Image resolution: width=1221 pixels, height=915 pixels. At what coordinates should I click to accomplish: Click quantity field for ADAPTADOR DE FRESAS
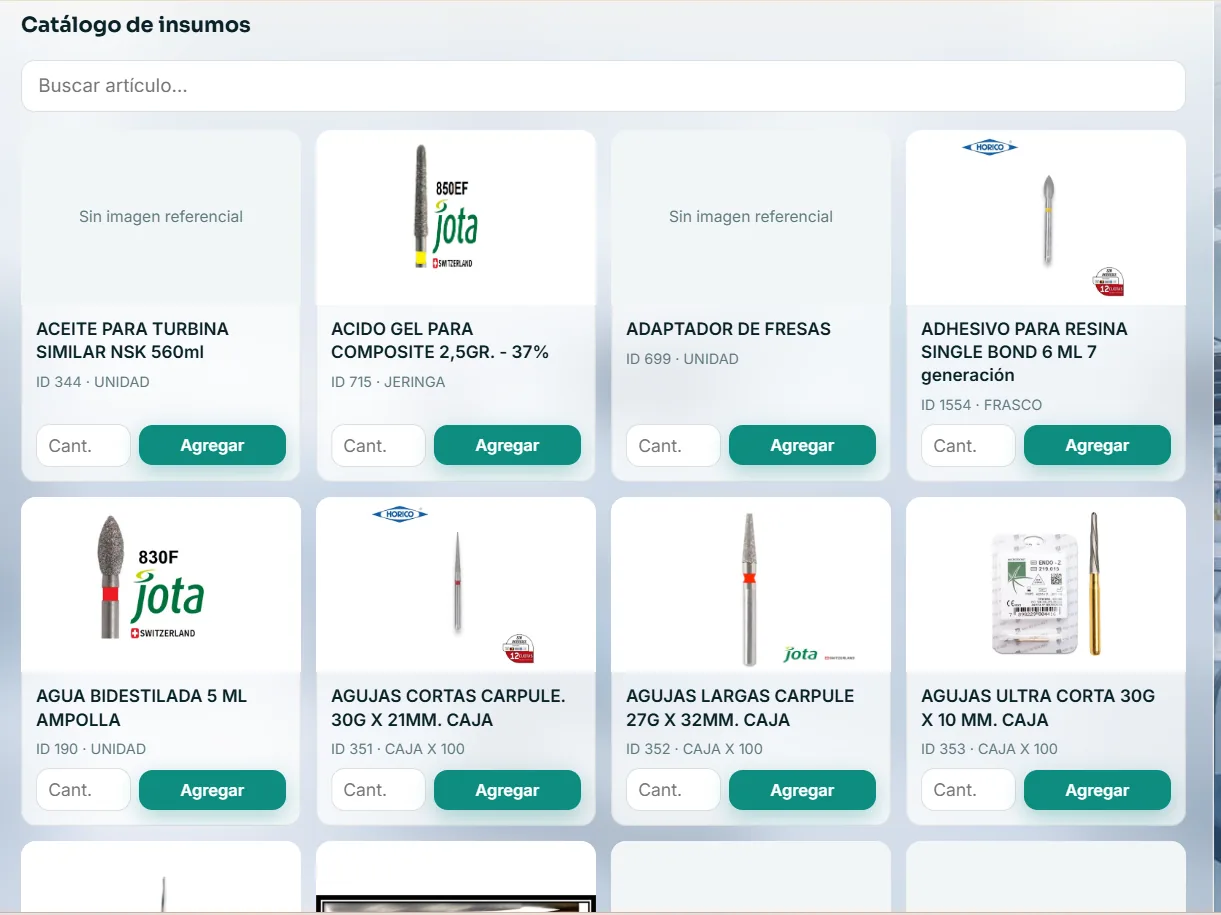(673, 445)
